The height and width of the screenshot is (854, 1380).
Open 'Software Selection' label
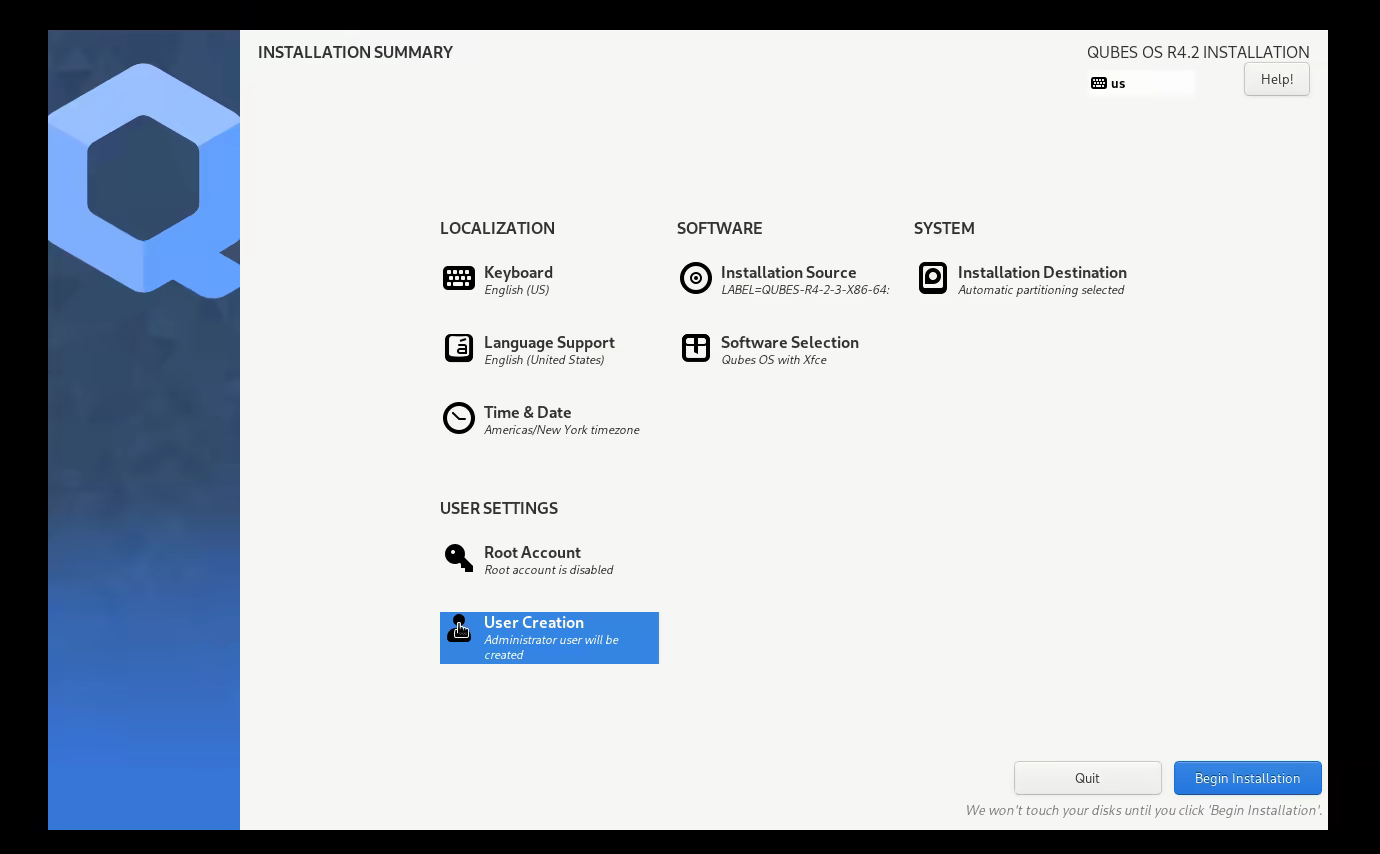pos(789,342)
